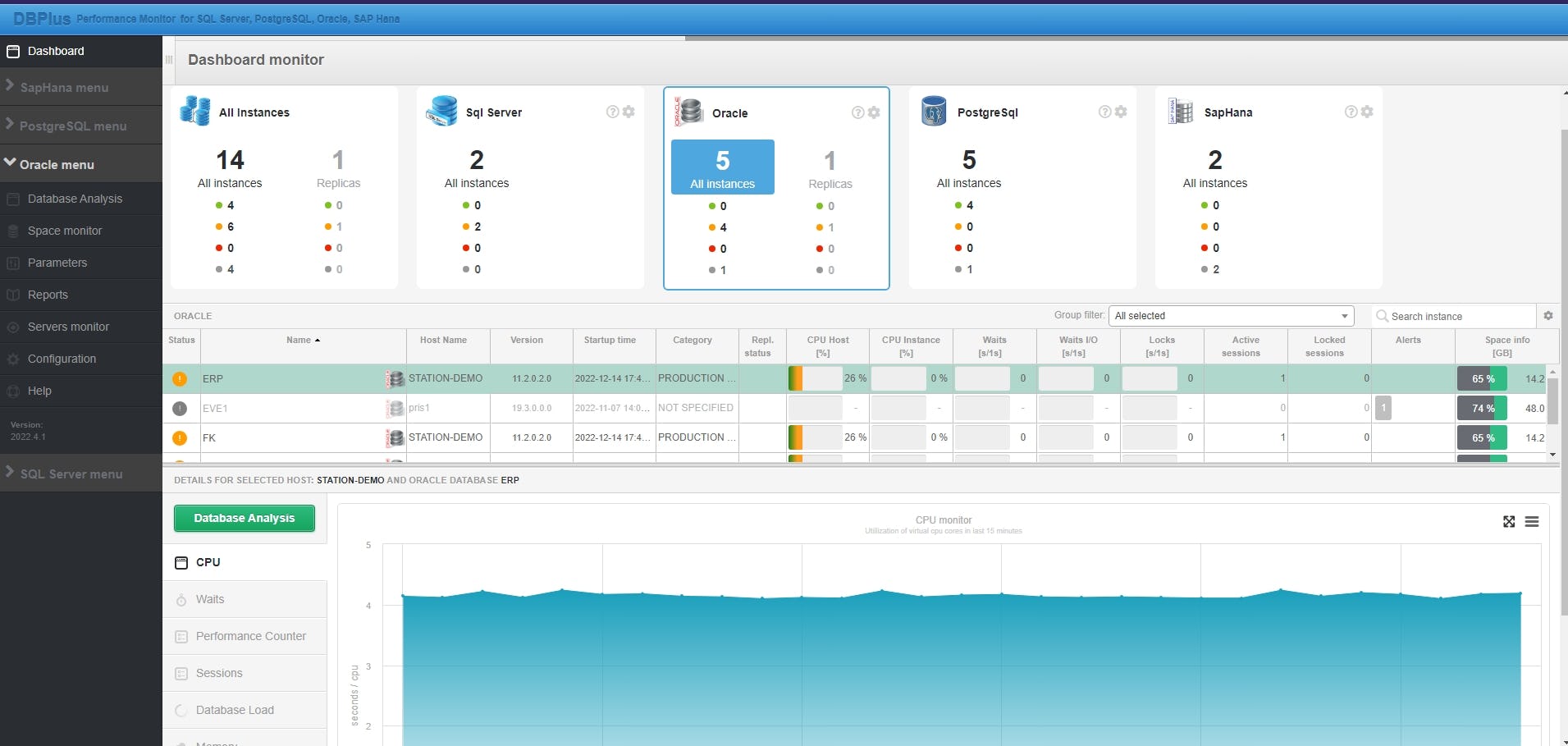Open the Reports section
The image size is (1568, 746).
click(48, 294)
